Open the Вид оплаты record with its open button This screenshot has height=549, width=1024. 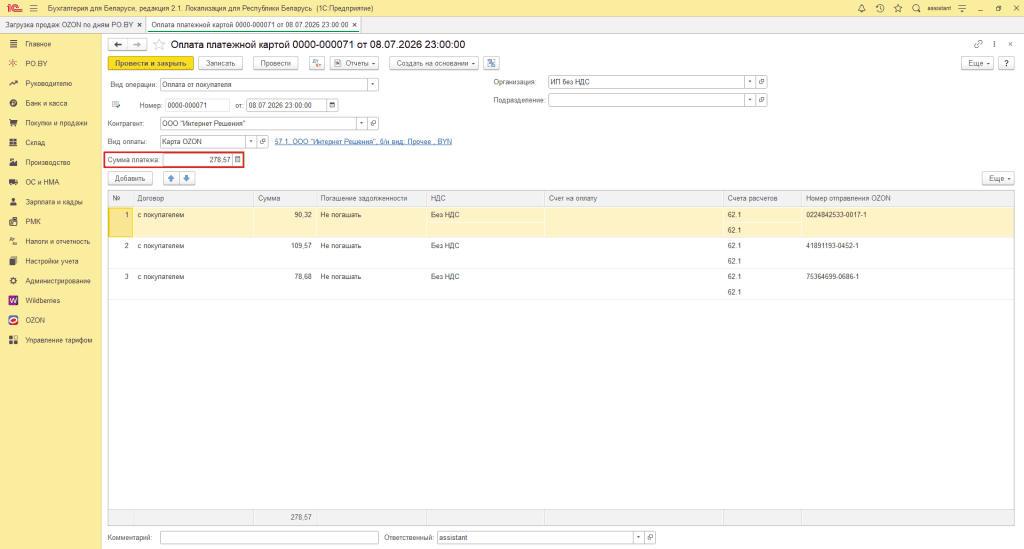tap(263, 142)
